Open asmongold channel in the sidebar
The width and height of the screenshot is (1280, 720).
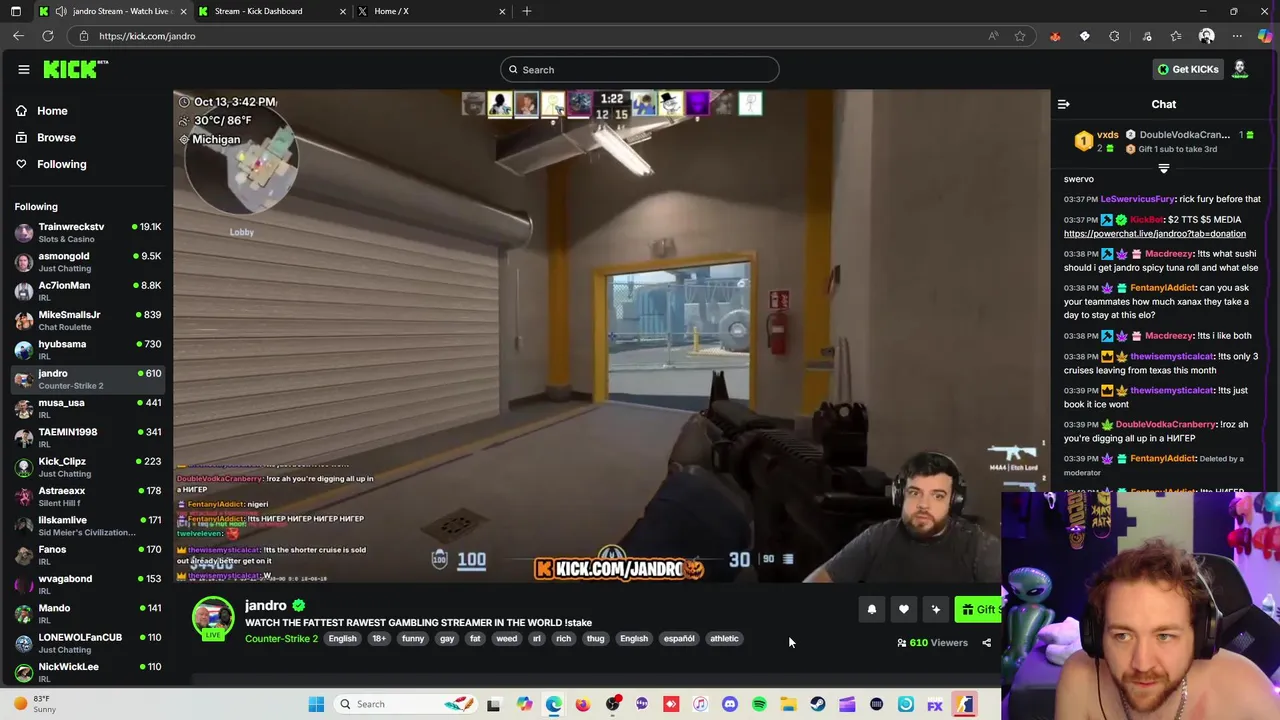click(x=87, y=262)
